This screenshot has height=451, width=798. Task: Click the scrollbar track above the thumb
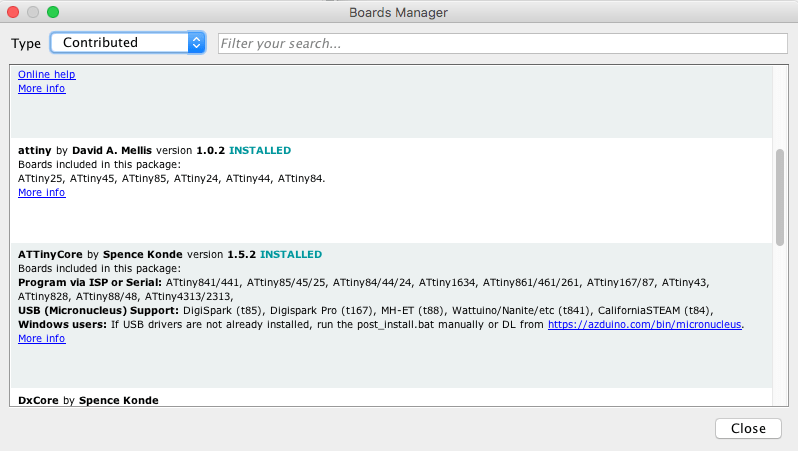780,107
